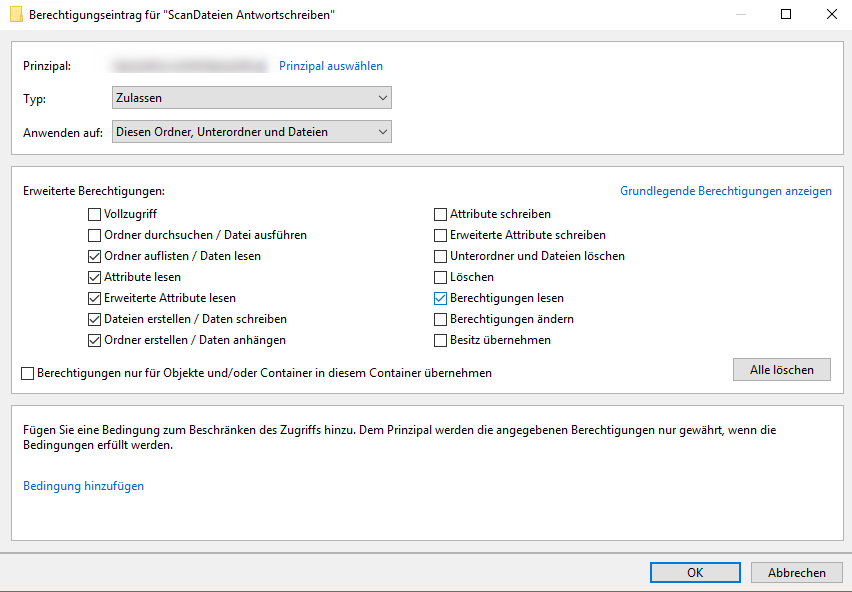Check the Besitz übernehmen box
Image resolution: width=852 pixels, height=592 pixels.
point(441,341)
